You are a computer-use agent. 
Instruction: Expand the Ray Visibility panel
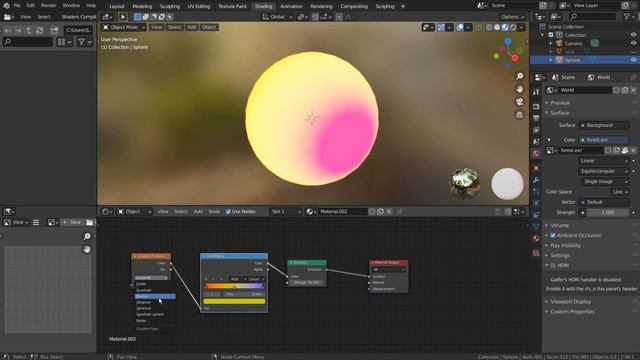(x=565, y=246)
